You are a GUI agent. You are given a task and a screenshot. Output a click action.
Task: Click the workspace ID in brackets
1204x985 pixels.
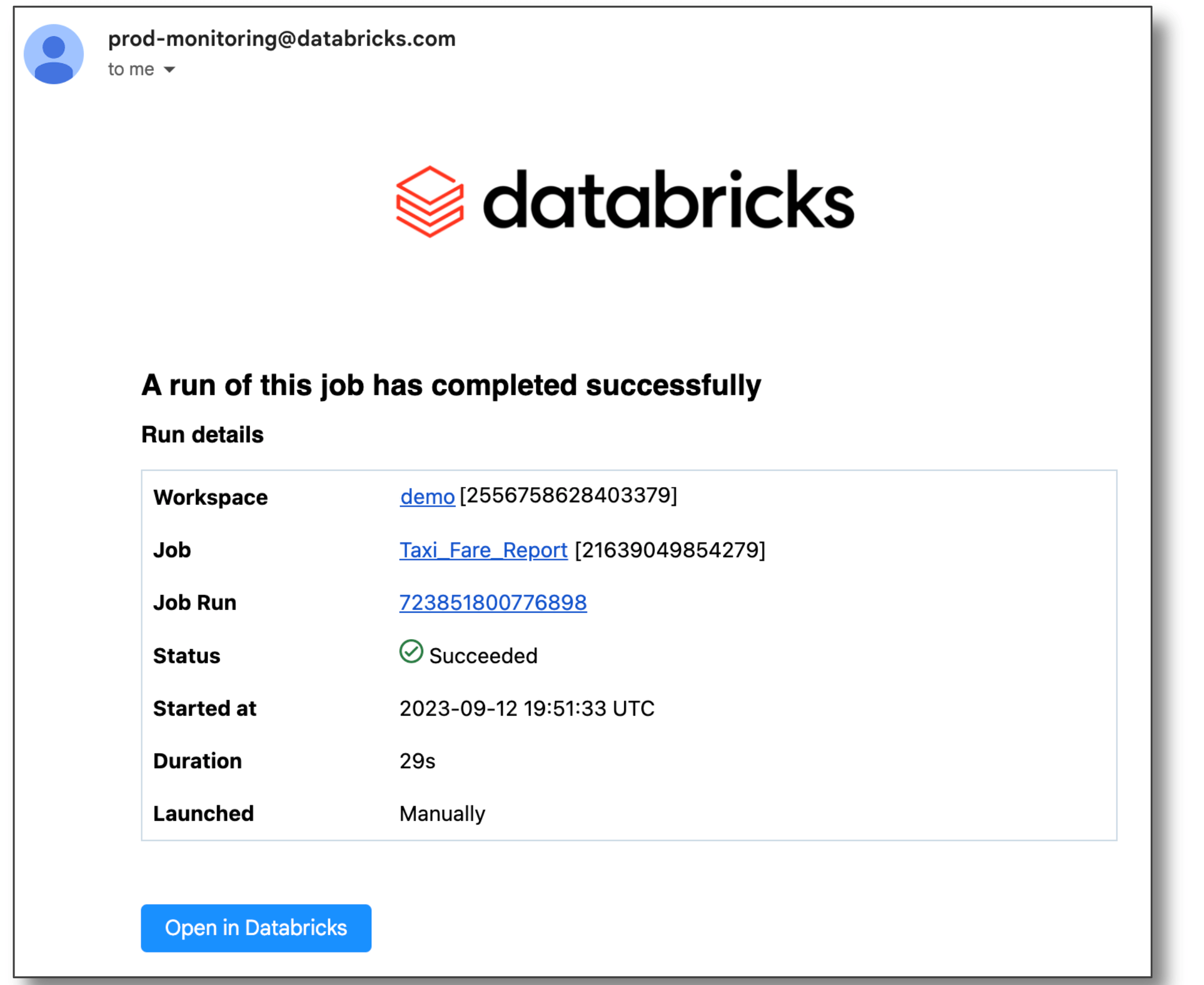(568, 495)
